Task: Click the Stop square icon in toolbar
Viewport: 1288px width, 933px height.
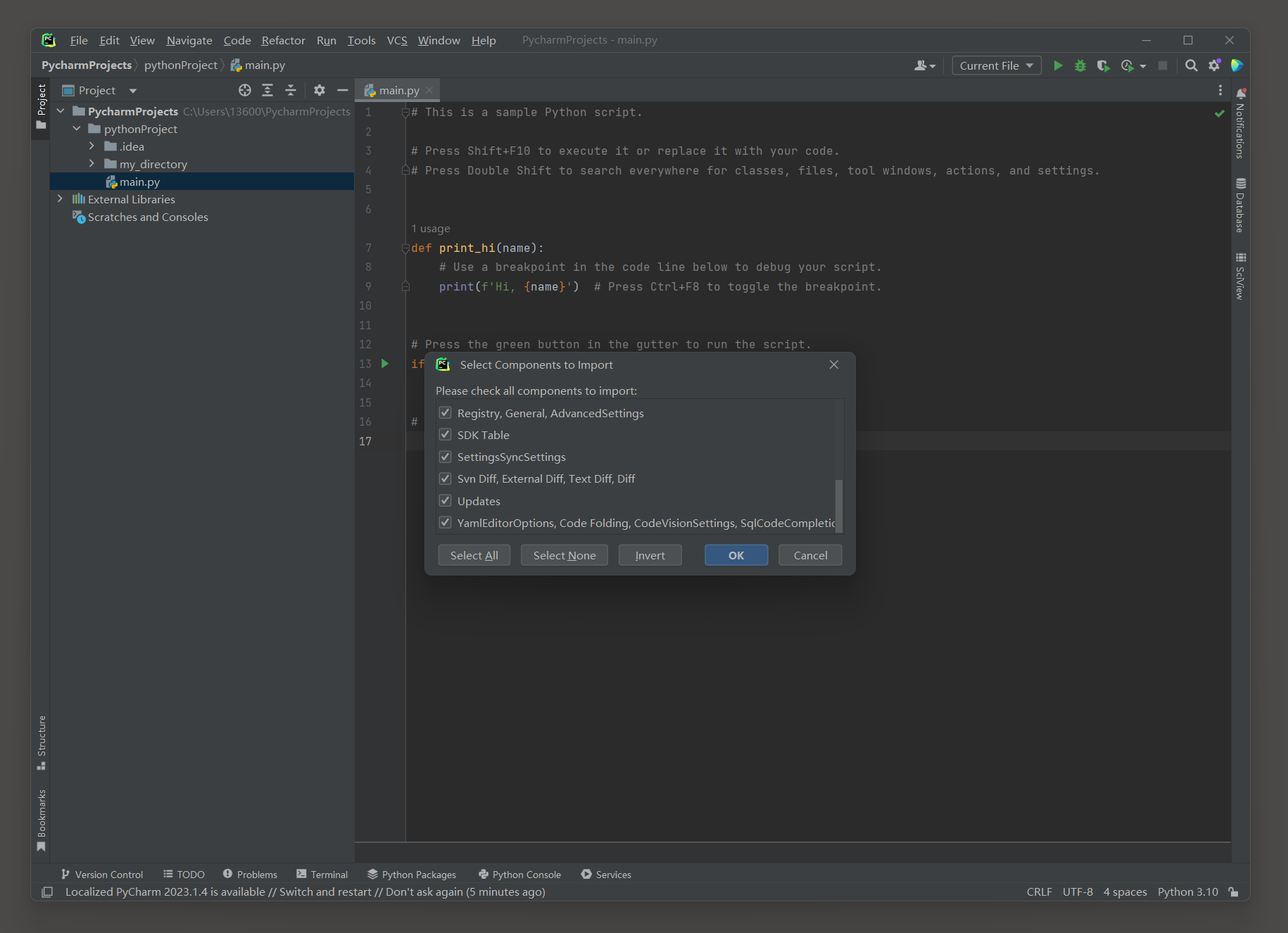Action: click(x=1163, y=65)
